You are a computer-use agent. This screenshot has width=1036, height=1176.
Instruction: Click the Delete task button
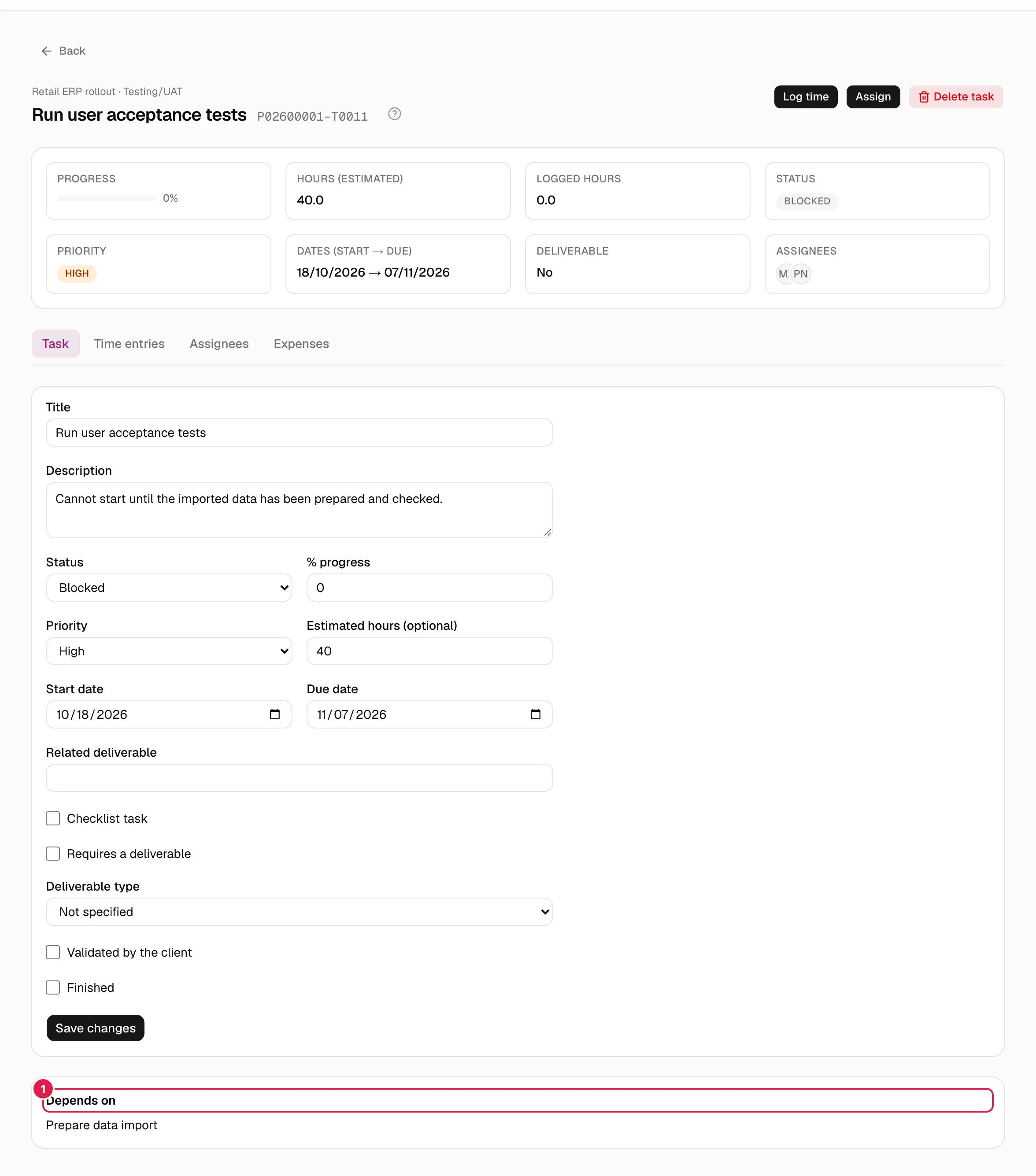click(956, 96)
